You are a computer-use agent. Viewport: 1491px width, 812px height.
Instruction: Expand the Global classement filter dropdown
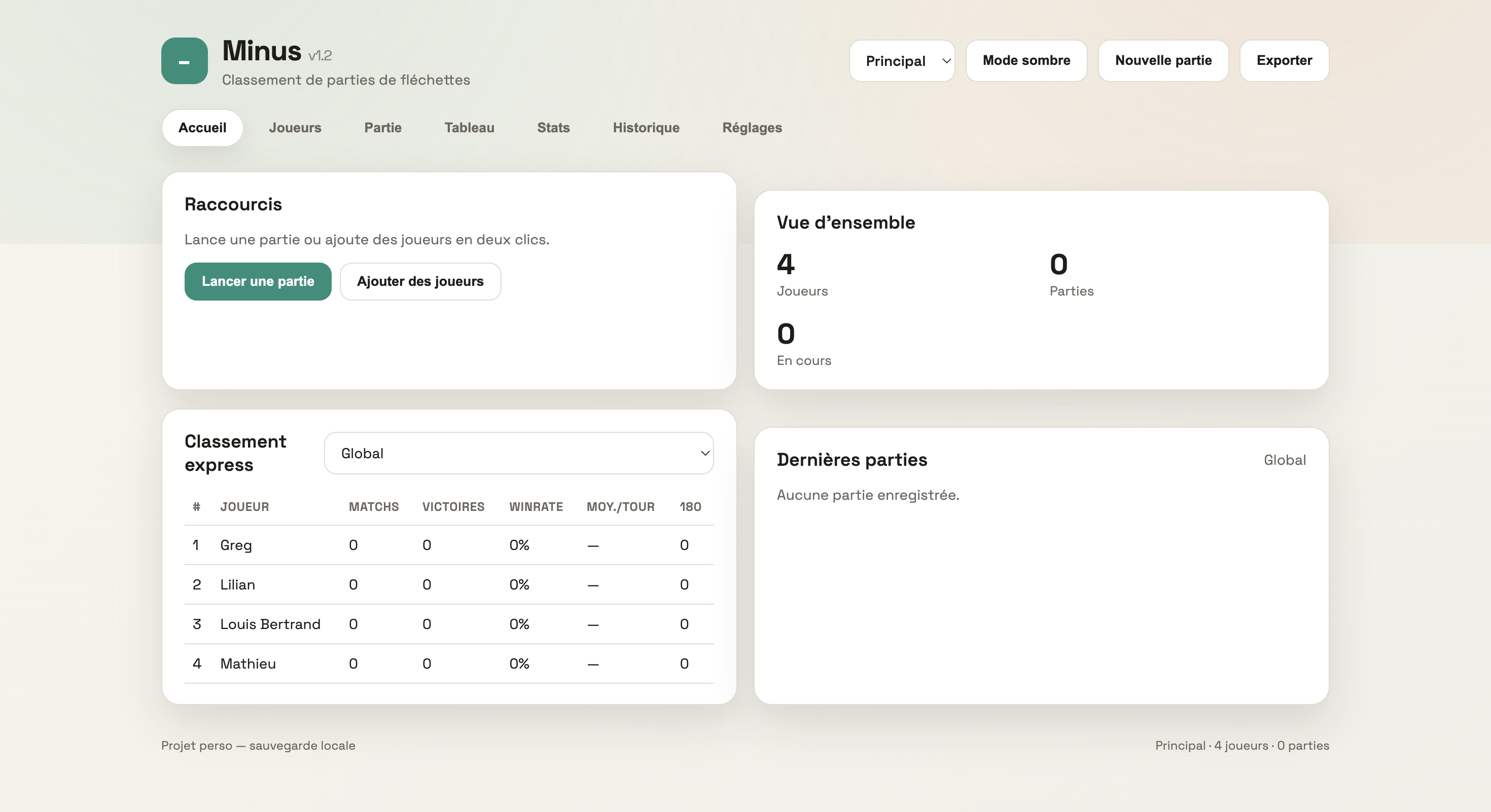tap(519, 454)
